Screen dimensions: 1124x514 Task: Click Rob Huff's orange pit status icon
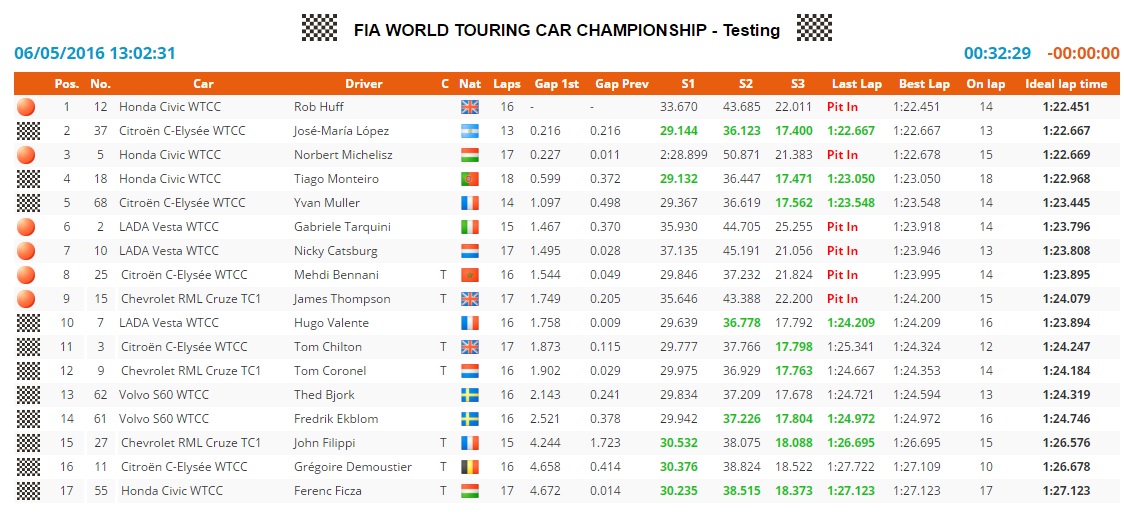tap(27, 107)
